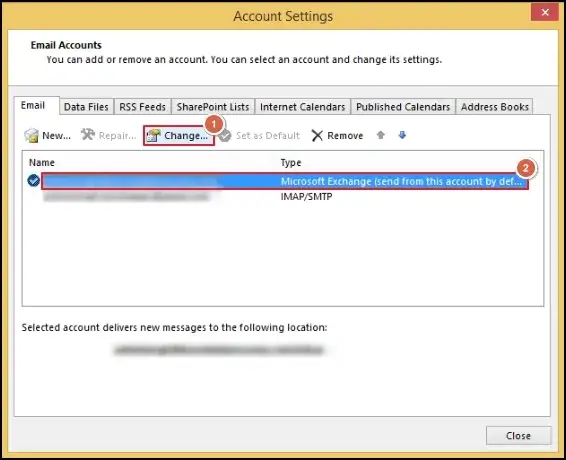Image resolution: width=566 pixels, height=460 pixels.
Task: Select the Email tab
Action: [33, 105]
